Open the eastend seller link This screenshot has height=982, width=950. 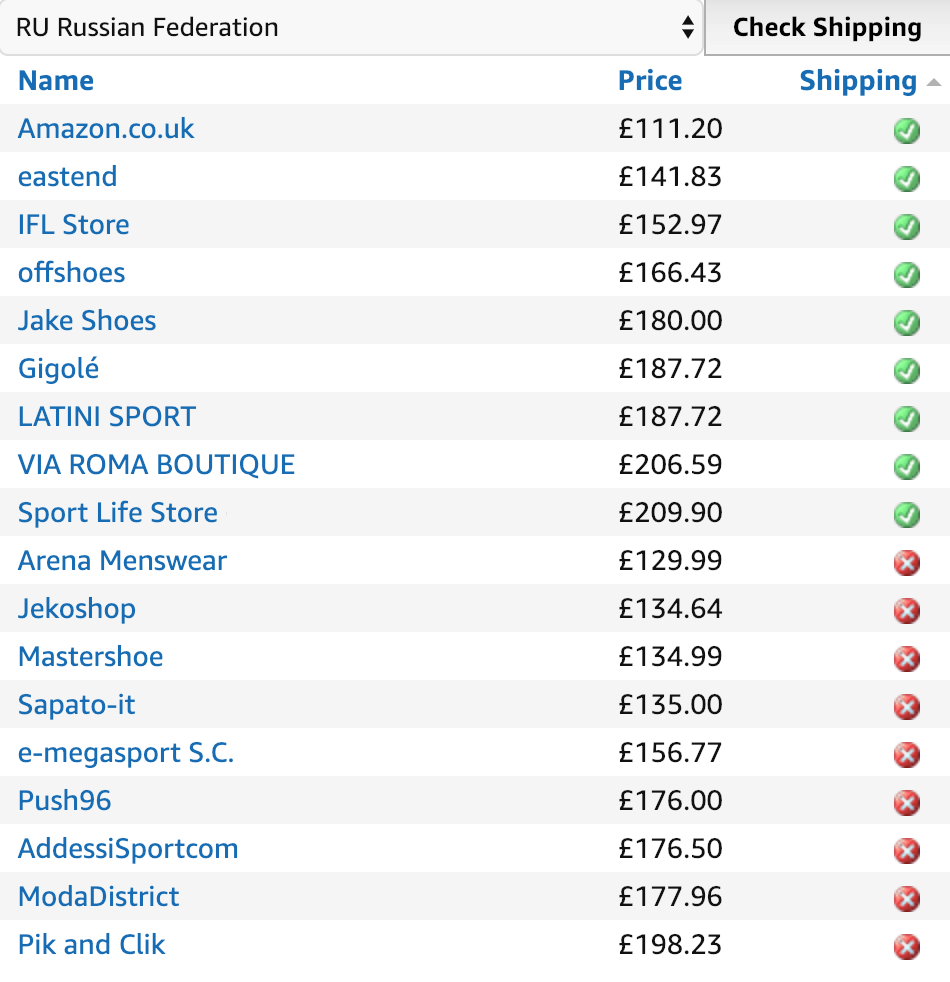[x=67, y=177]
